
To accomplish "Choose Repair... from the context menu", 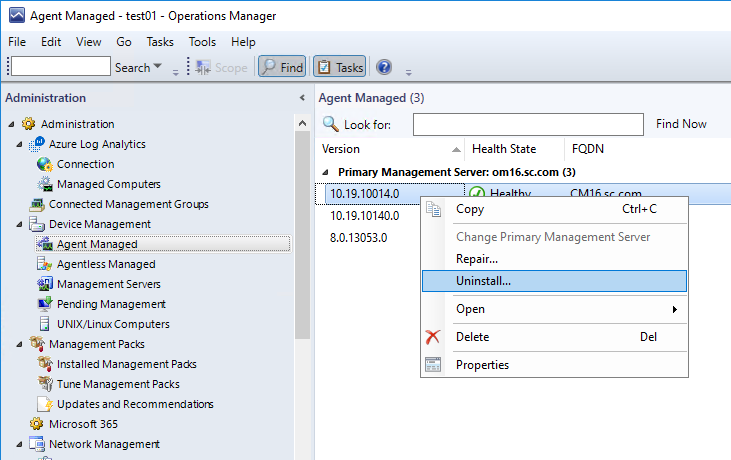I will coord(554,259).
